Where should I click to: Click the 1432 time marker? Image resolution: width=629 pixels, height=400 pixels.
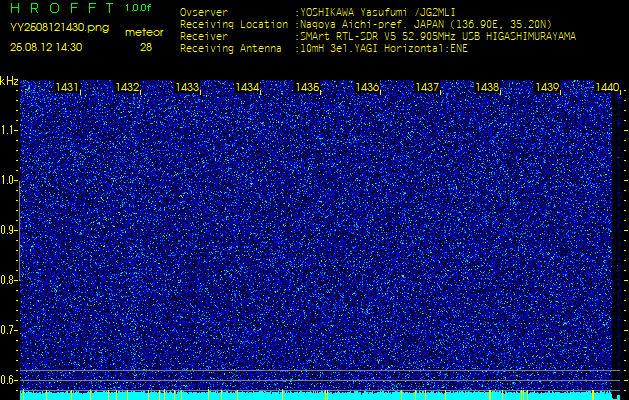pos(127,87)
